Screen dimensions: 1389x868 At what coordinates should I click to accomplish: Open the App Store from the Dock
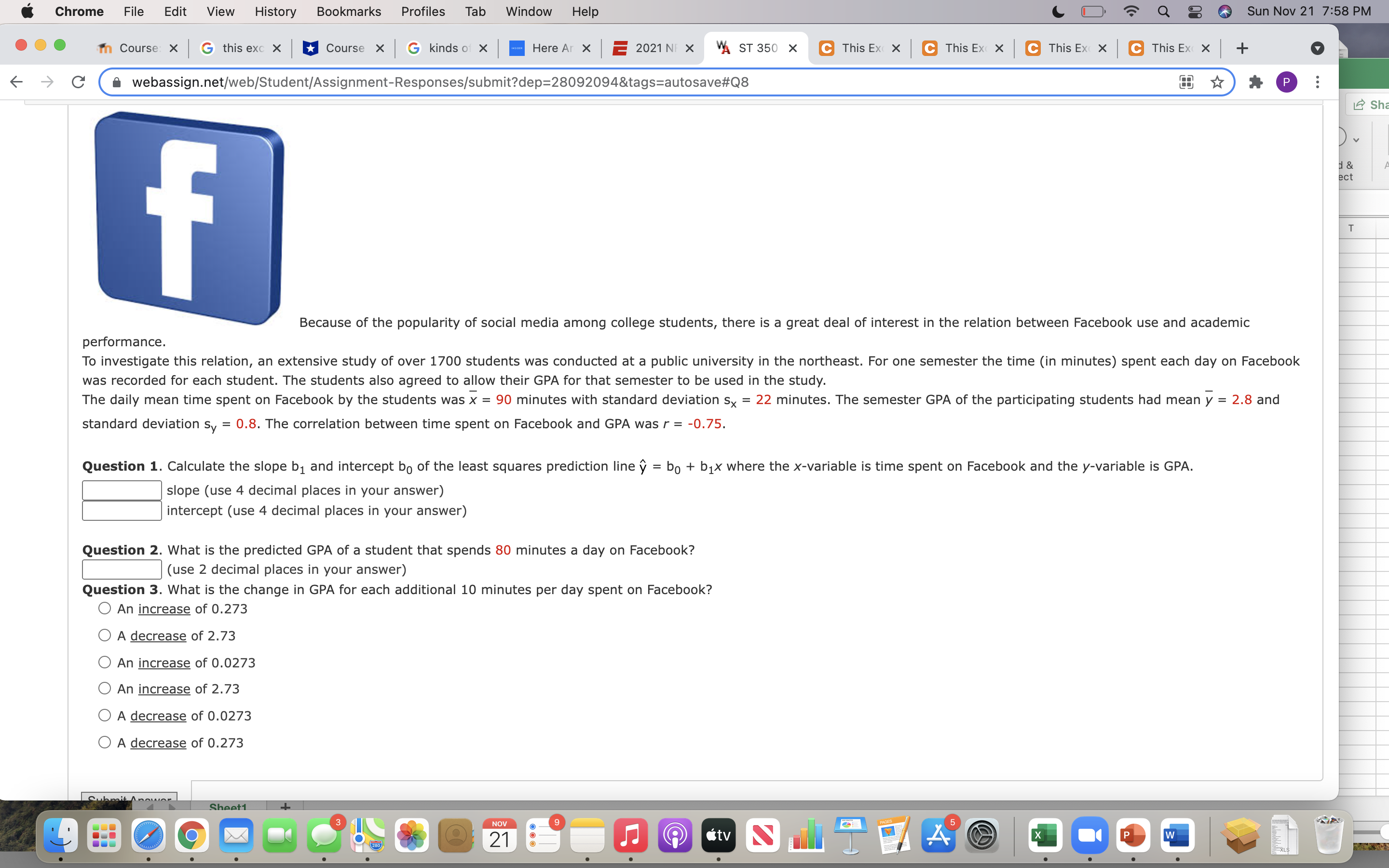pos(938,835)
